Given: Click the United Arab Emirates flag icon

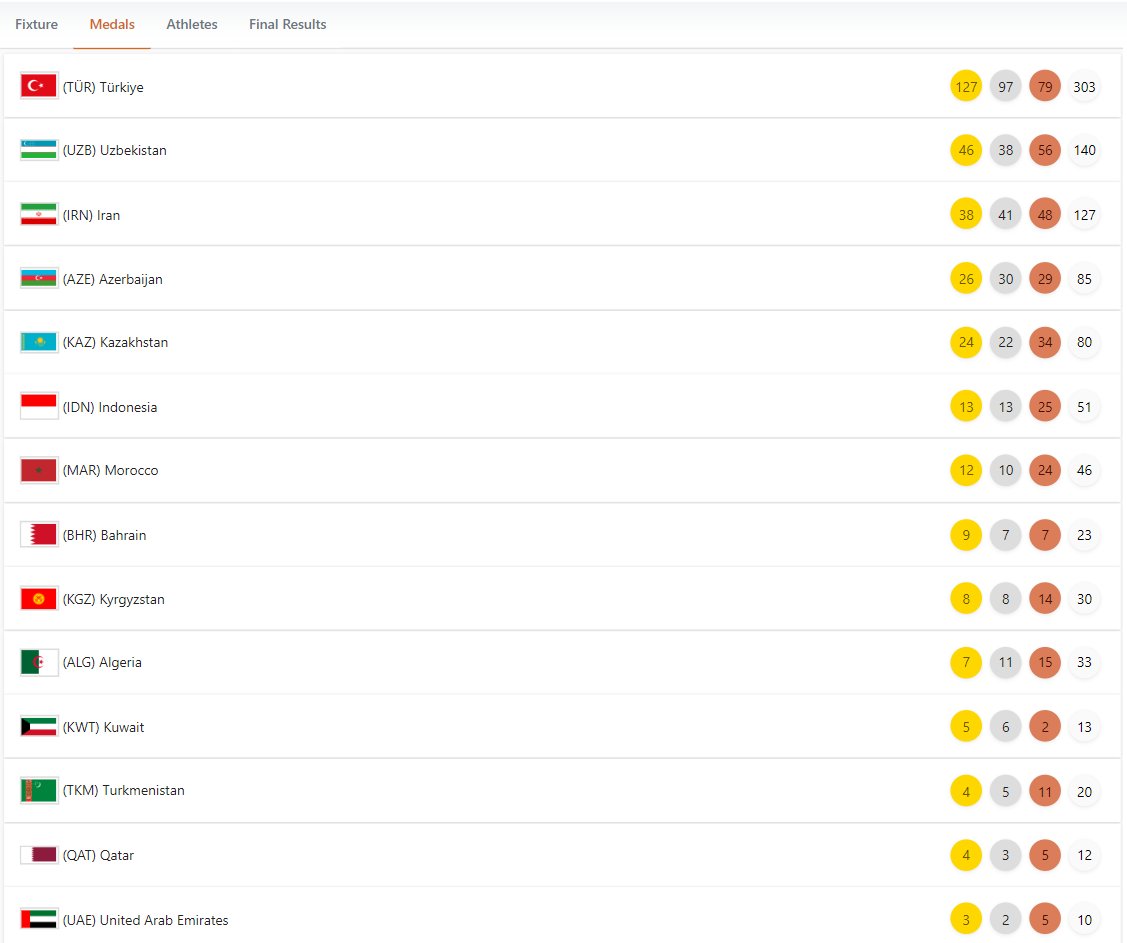Looking at the screenshot, I should click(39, 919).
